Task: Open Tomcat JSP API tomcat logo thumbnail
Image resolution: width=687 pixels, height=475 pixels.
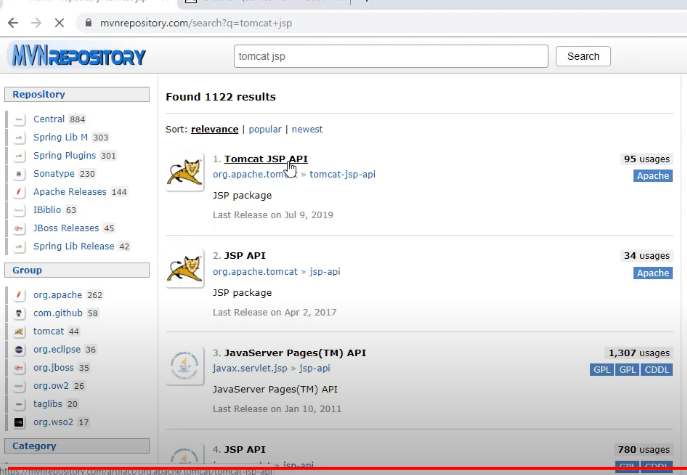Action: click(x=185, y=172)
